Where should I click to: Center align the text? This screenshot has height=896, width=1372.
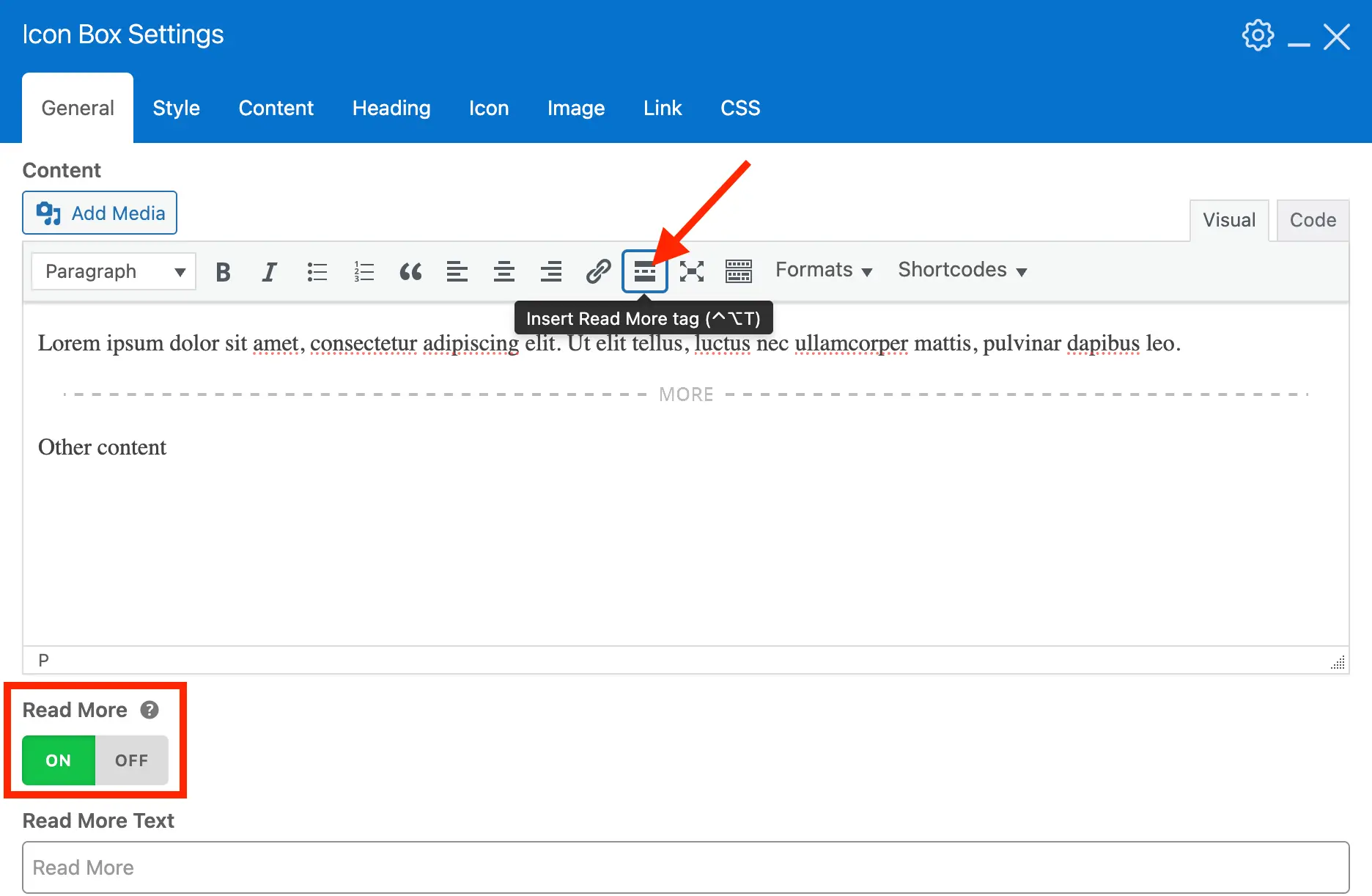pos(504,272)
